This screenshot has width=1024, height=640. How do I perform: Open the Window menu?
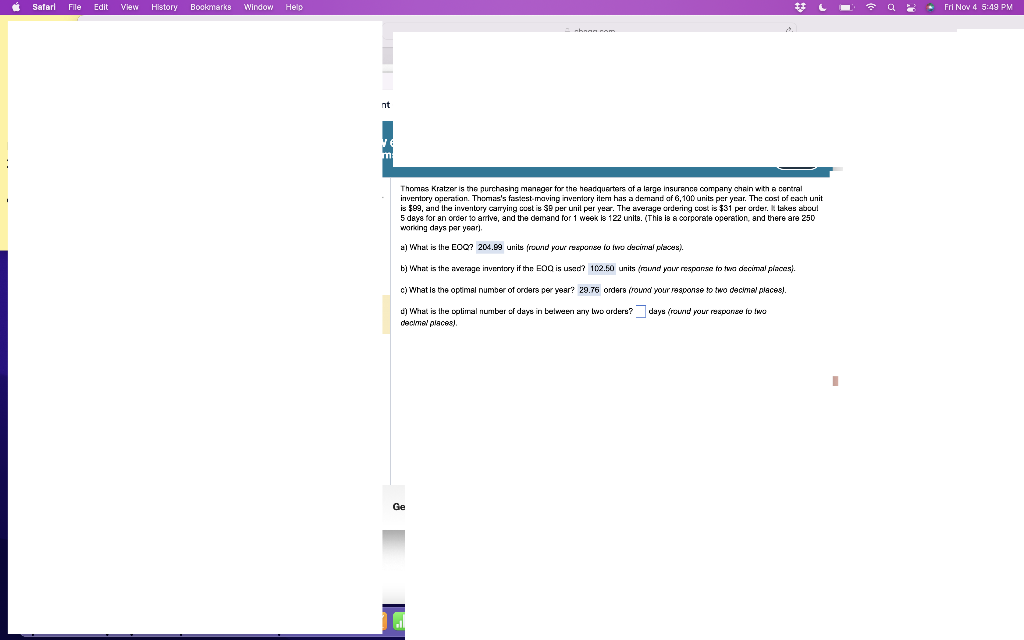pos(258,7)
